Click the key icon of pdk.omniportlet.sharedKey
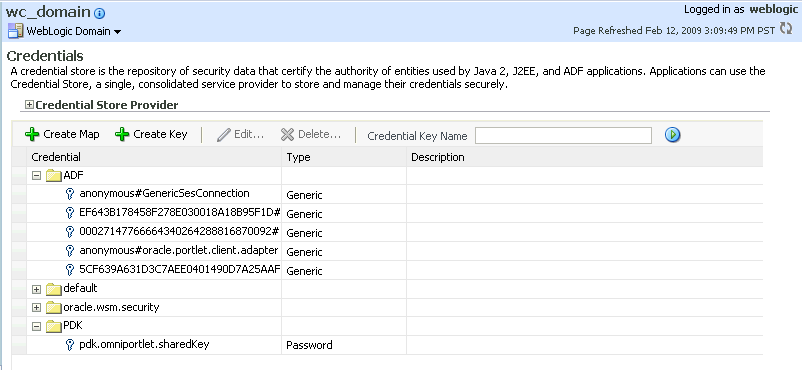Screen dimensions: 802x370 [71, 345]
